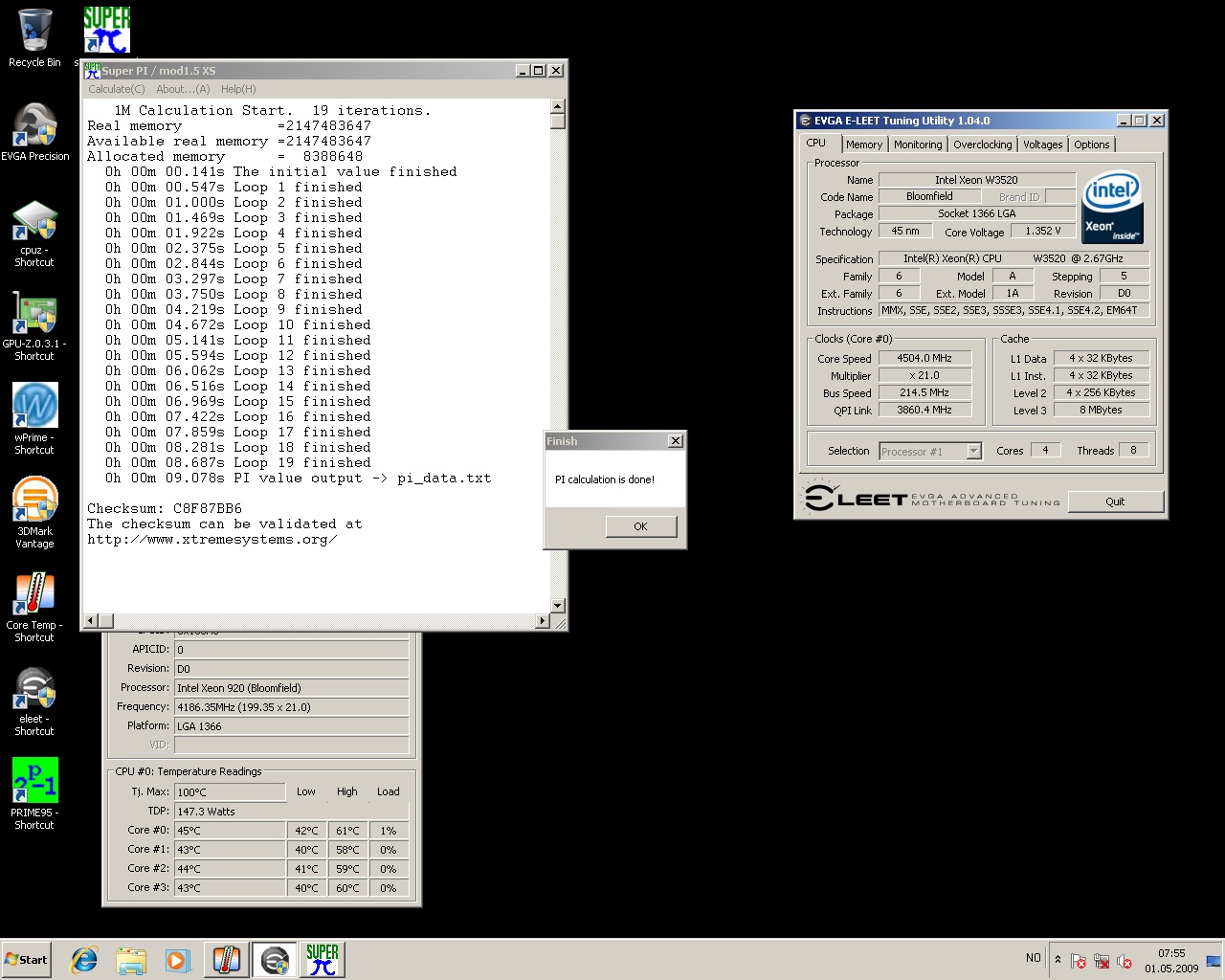Open Calculate(C) menu in Super PI
Image resolution: width=1225 pixels, height=980 pixels.
[117, 89]
